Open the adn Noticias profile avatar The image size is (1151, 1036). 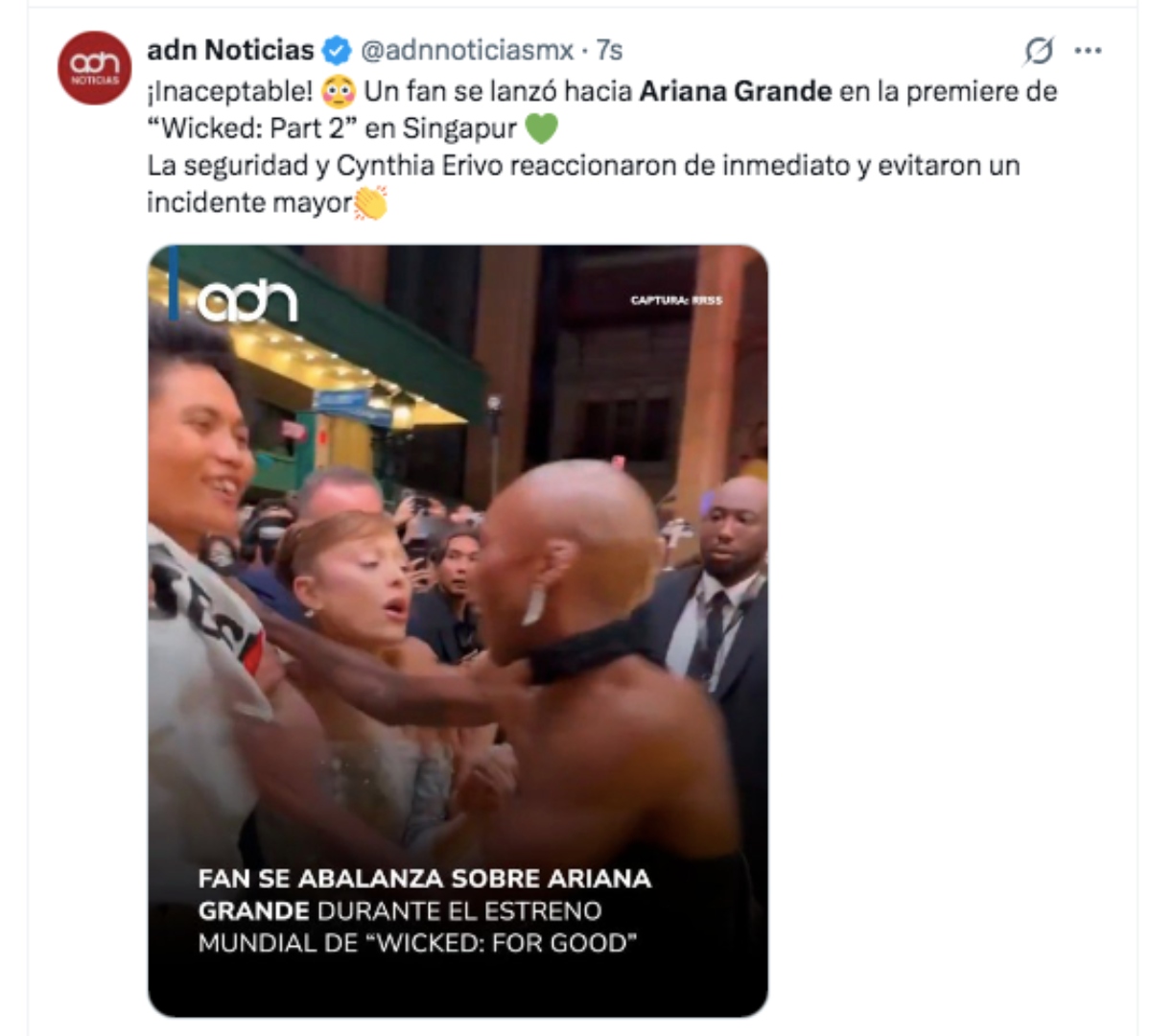tap(94, 68)
